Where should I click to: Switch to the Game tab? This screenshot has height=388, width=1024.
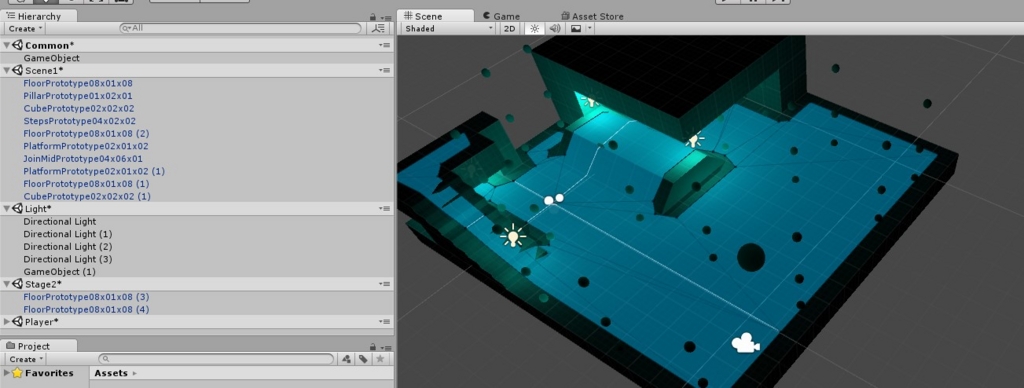point(501,16)
